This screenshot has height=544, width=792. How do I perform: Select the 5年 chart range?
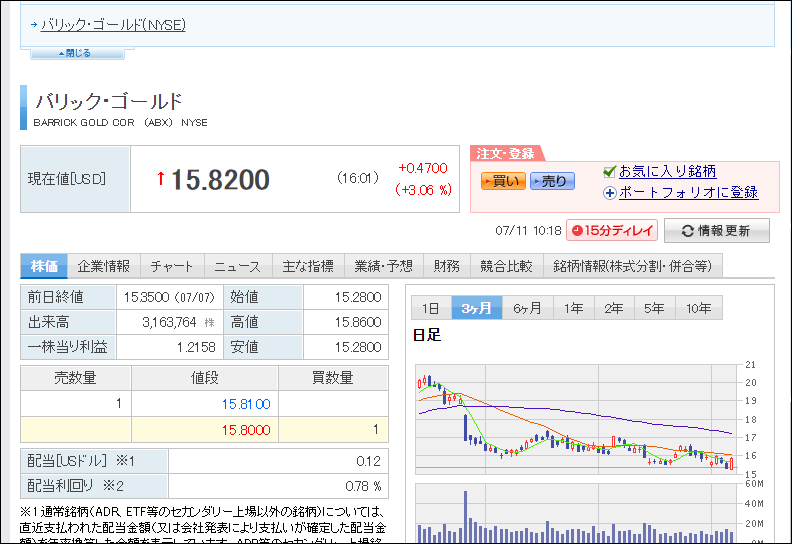point(654,308)
